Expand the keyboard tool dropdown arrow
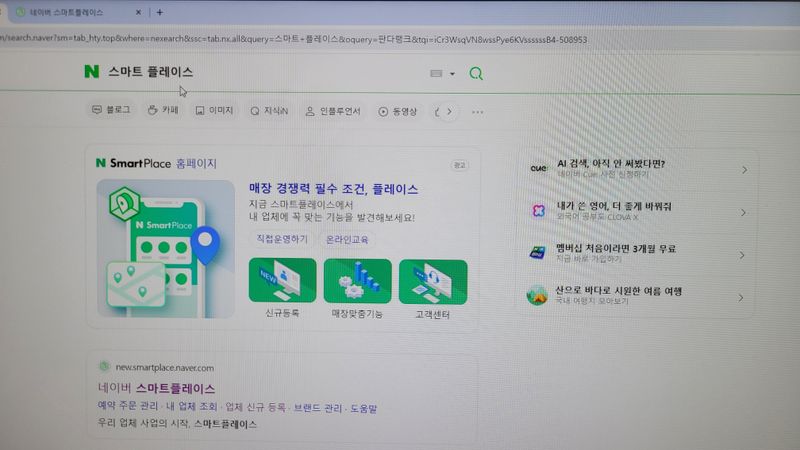Screen dimensions: 800x450 (x=452, y=74)
